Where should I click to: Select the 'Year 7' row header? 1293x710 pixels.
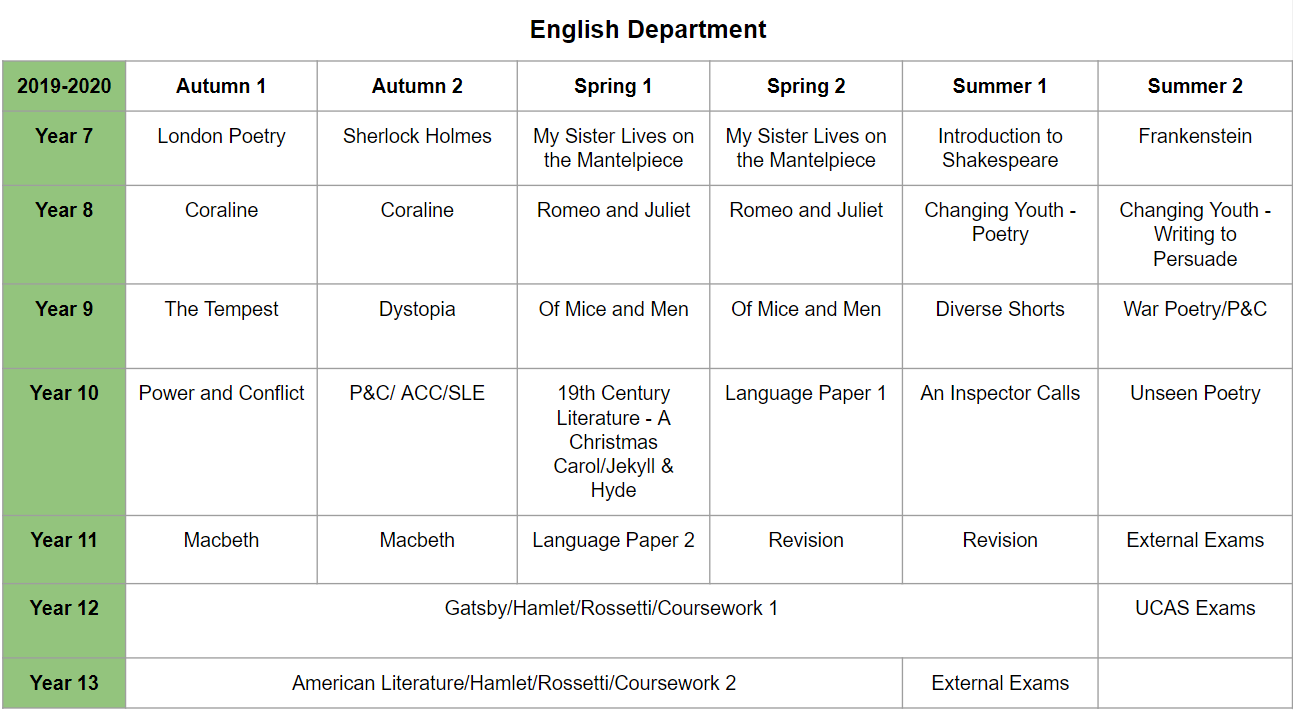(64, 148)
